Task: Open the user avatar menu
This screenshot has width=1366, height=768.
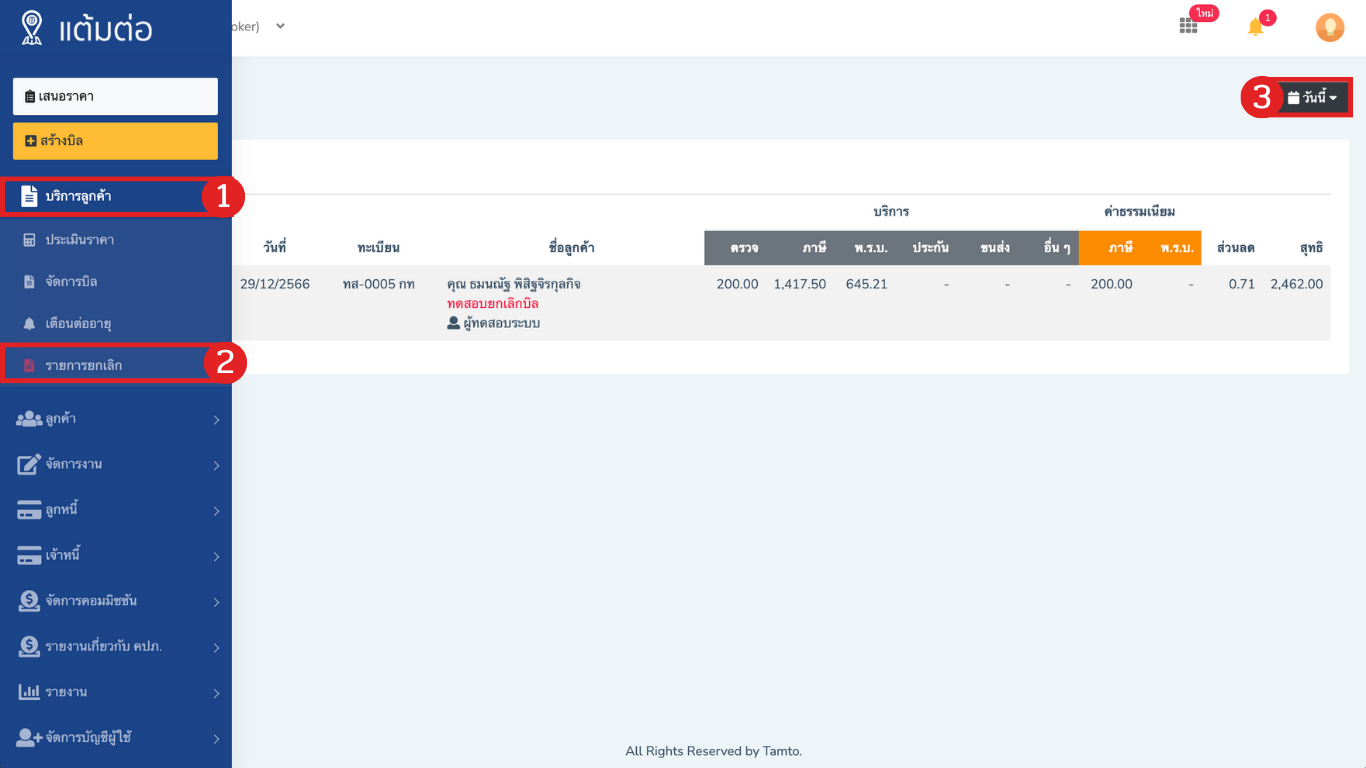Action: click(x=1329, y=27)
